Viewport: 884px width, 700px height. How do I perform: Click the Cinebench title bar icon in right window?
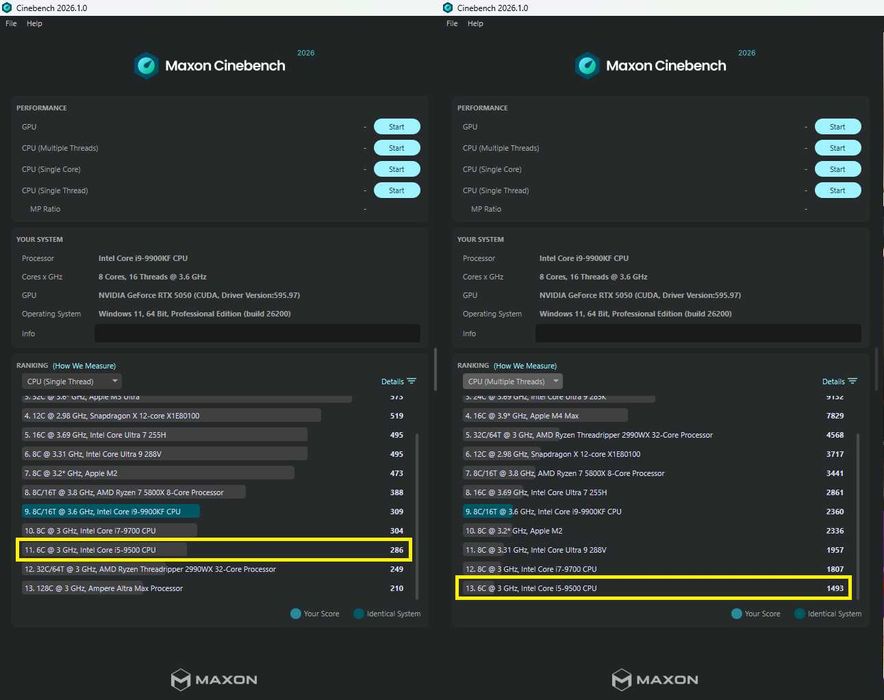coord(448,7)
